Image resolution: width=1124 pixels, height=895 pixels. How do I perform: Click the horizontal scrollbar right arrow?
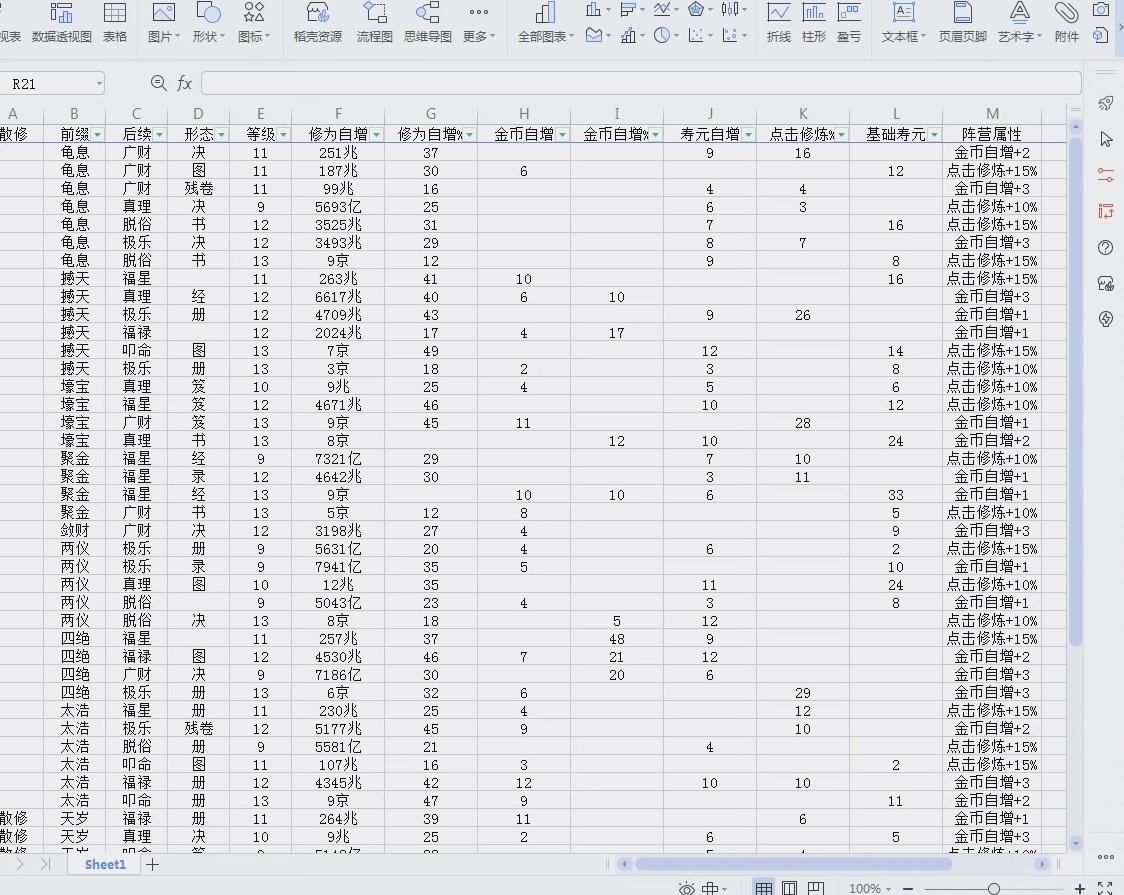[x=1042, y=864]
